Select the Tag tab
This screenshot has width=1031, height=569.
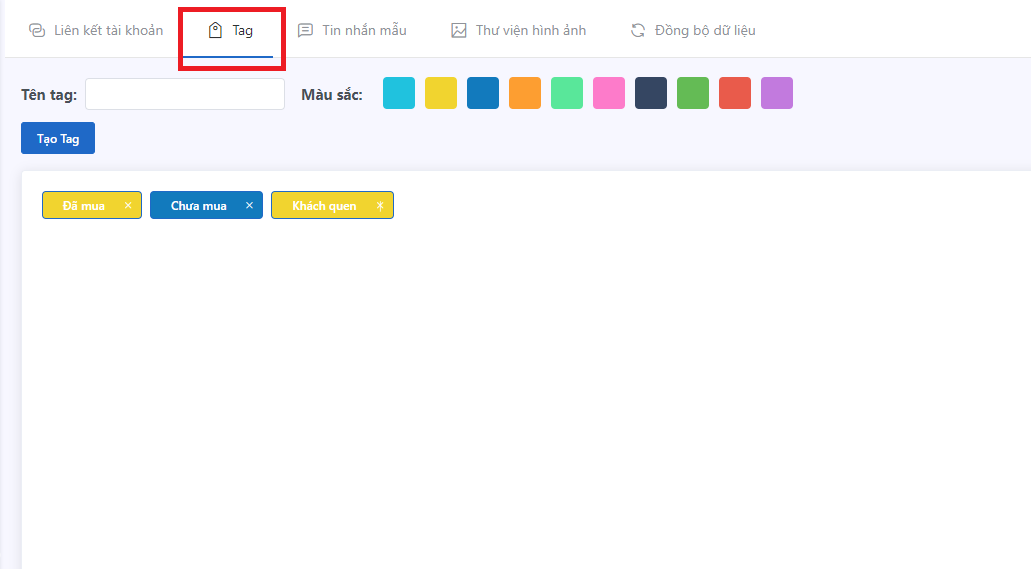coord(231,30)
